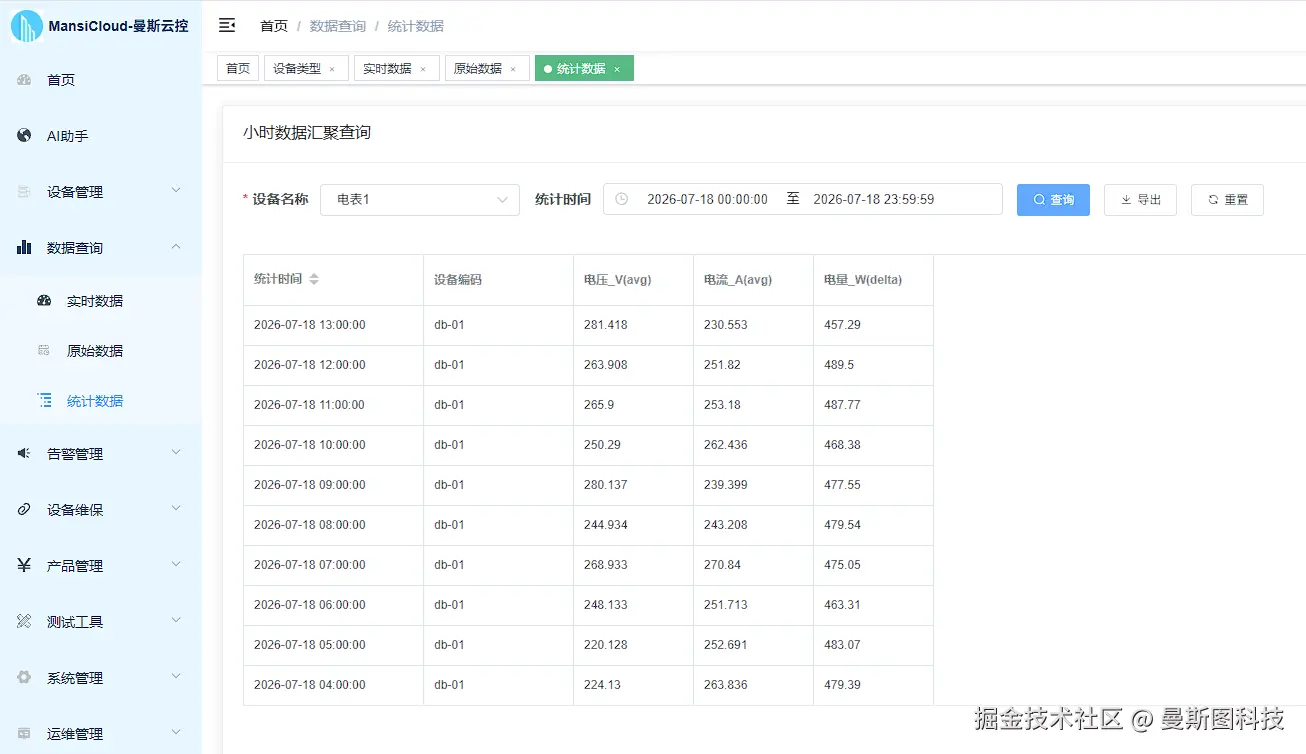The image size is (1306, 754).
Task: Click the 重置 reset button
Action: click(1227, 199)
